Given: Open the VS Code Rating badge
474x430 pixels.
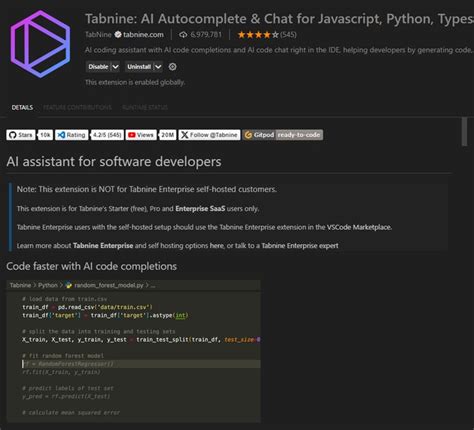Looking at the screenshot, I should click(x=89, y=135).
